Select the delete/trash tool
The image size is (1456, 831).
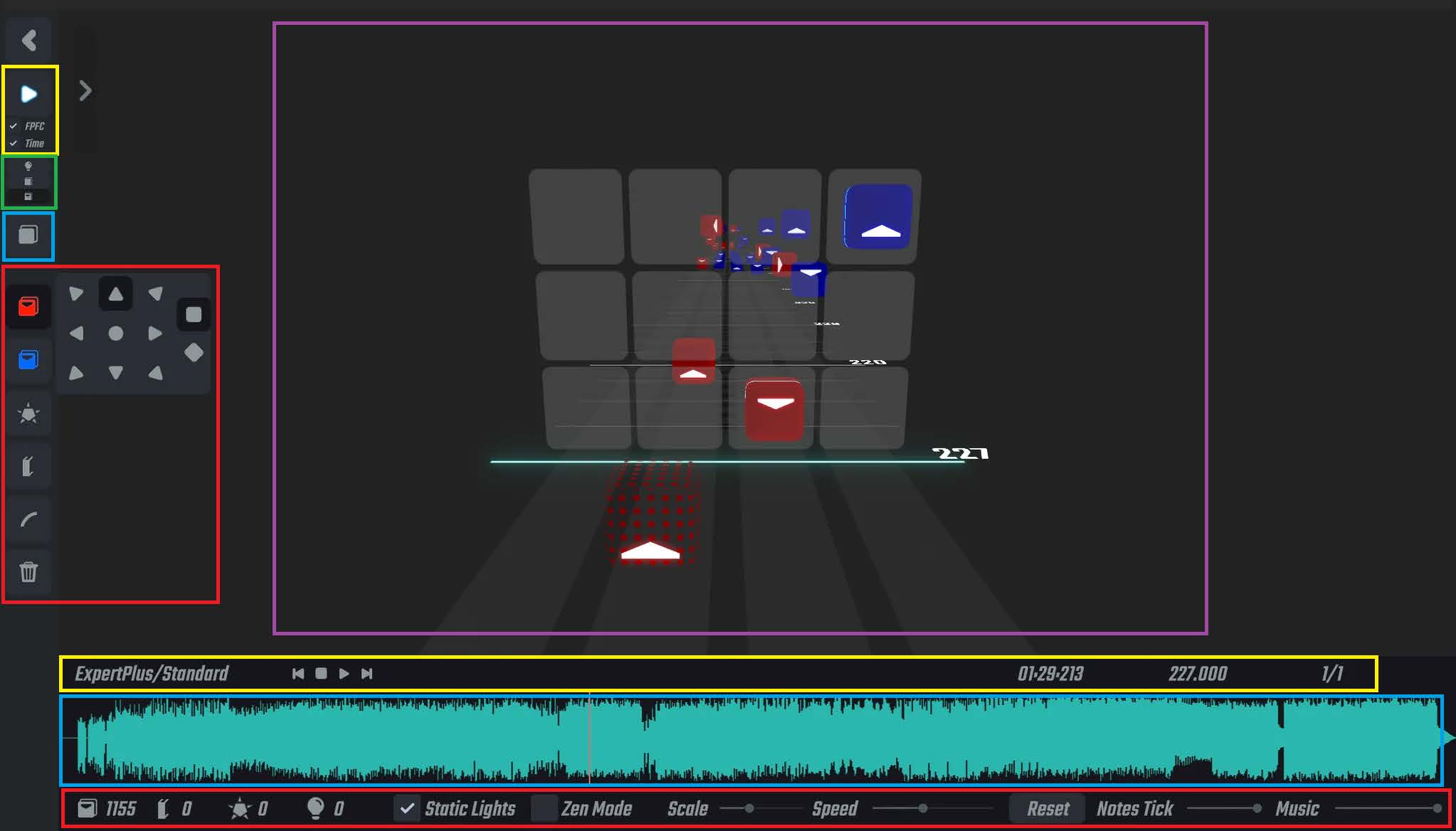pyautogui.click(x=28, y=572)
